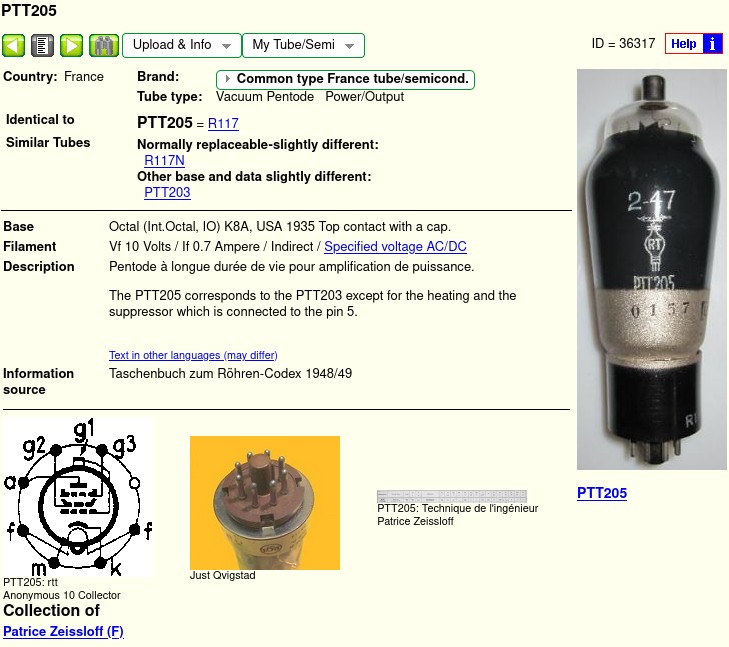729x647 pixels.
Task: Expand Common type France tube/semicond. brand
Action: click(x=345, y=79)
